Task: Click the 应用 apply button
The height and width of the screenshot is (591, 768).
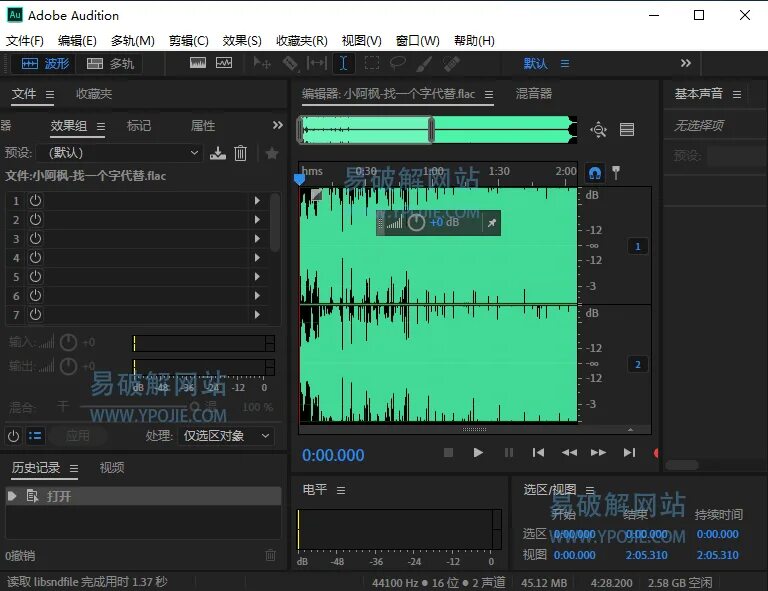Action: [x=78, y=436]
